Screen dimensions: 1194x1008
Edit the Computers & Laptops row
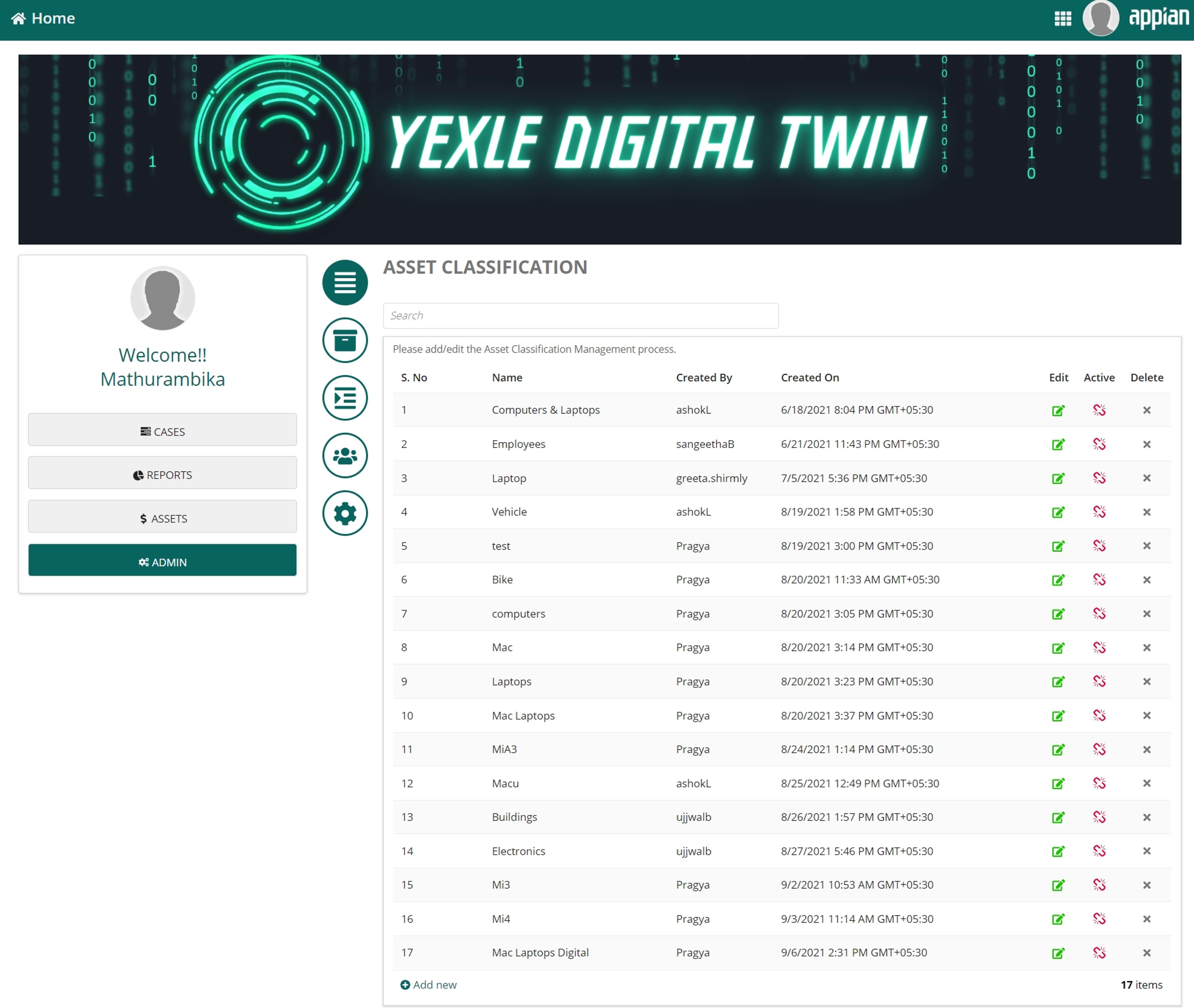(x=1058, y=410)
